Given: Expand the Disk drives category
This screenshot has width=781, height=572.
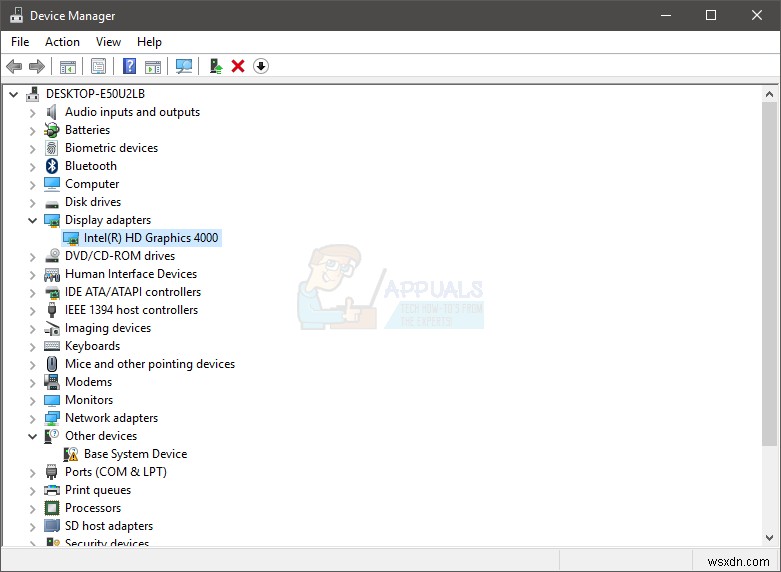Looking at the screenshot, I should click(32, 203).
